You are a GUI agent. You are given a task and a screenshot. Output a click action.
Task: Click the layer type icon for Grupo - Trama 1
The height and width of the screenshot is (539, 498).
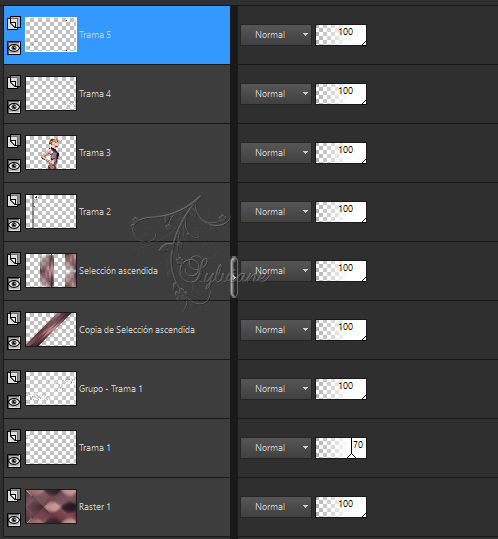14,377
